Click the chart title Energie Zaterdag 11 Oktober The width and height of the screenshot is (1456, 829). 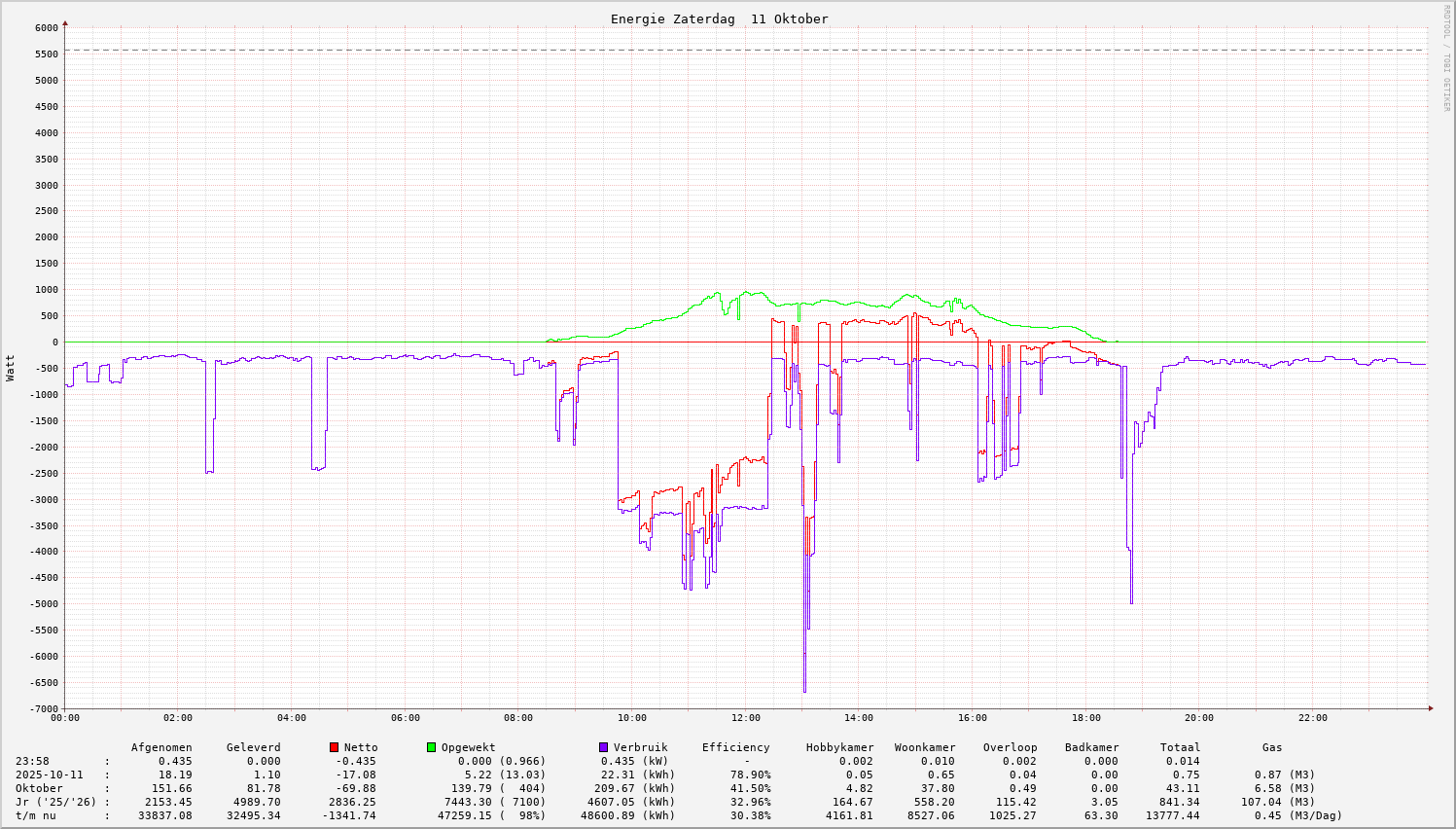coord(719,19)
